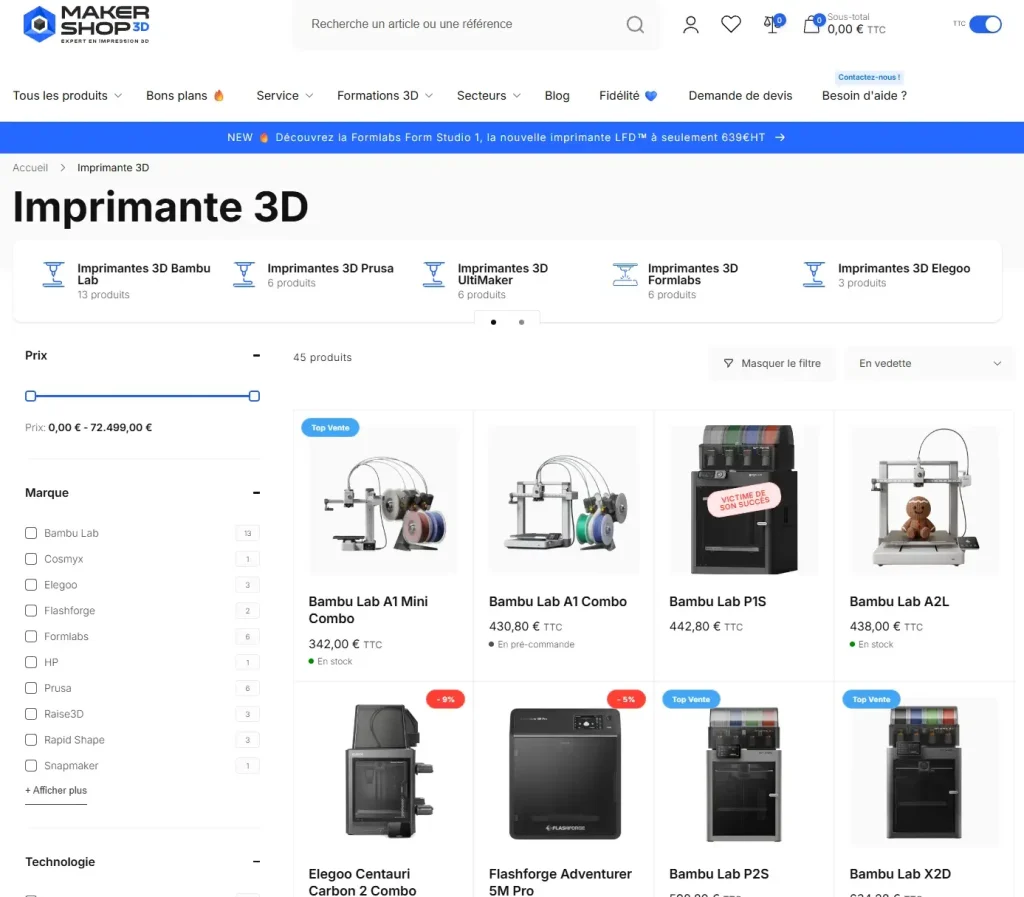The height and width of the screenshot is (897, 1024).
Task: Click the -9% discount badge
Action: (445, 699)
